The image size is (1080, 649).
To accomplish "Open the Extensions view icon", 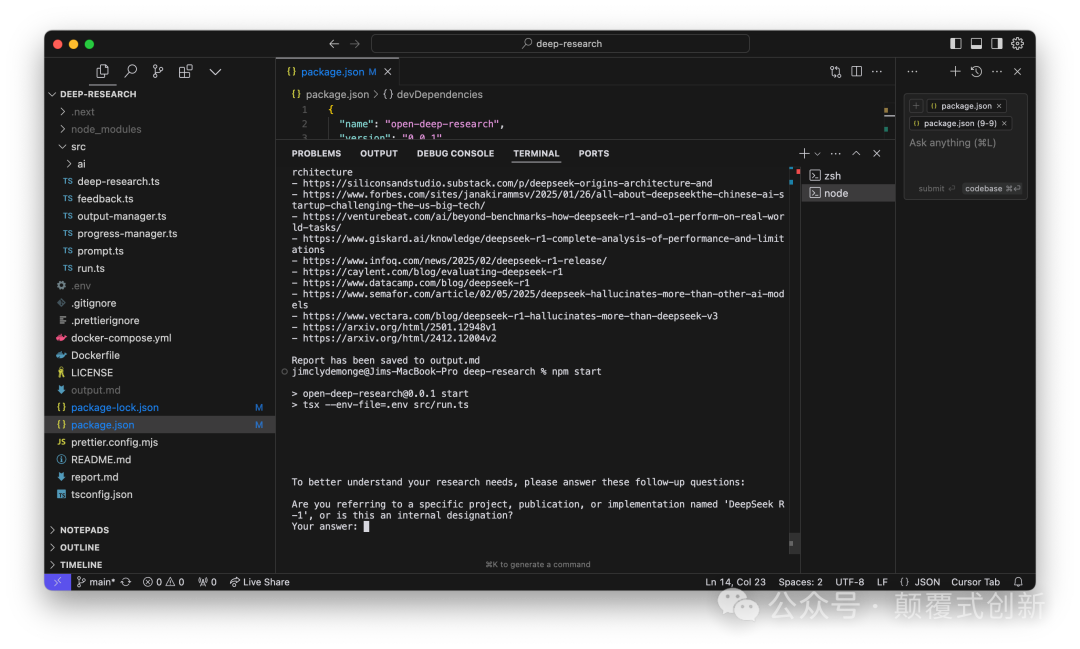I will coord(185,71).
